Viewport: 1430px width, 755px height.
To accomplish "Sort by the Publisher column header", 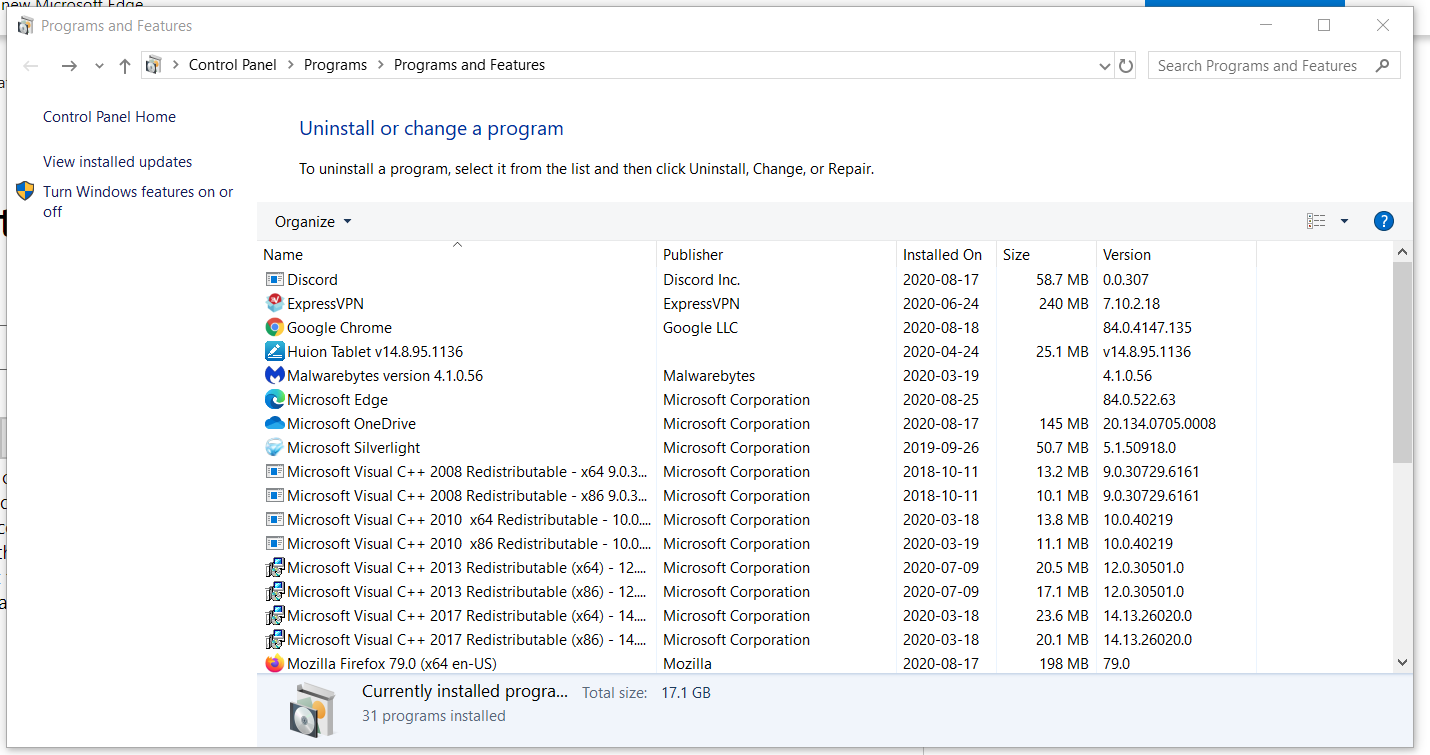I will [777, 255].
